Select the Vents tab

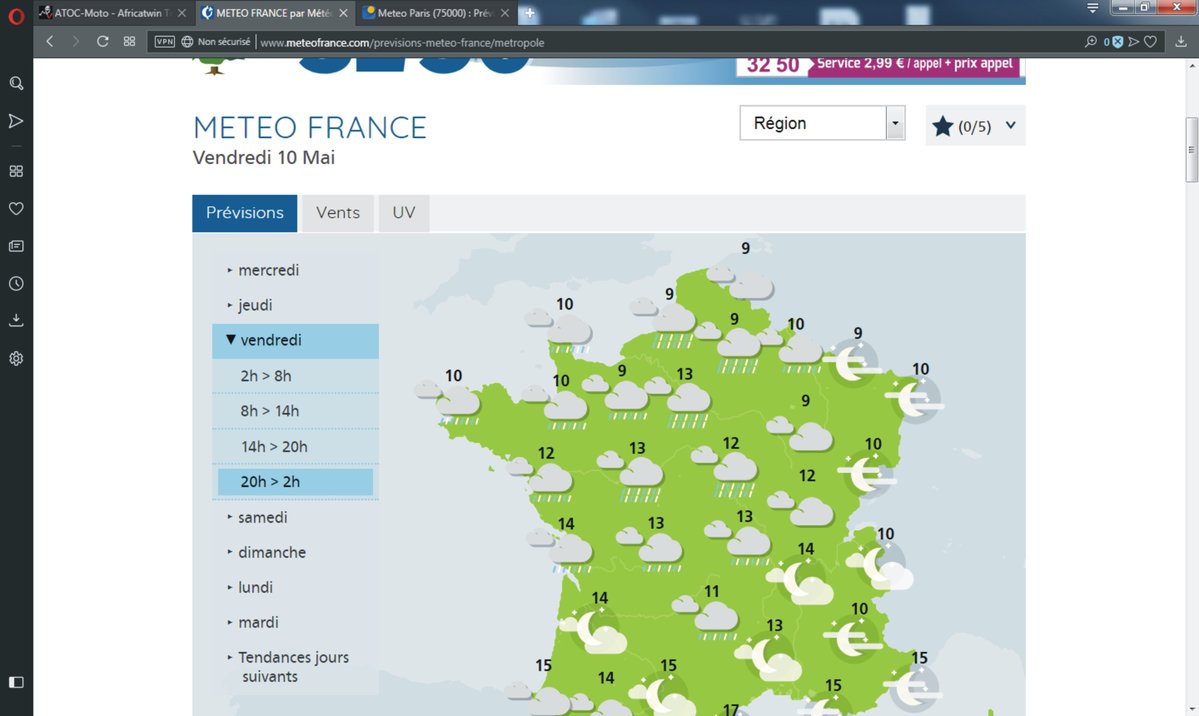pos(337,212)
